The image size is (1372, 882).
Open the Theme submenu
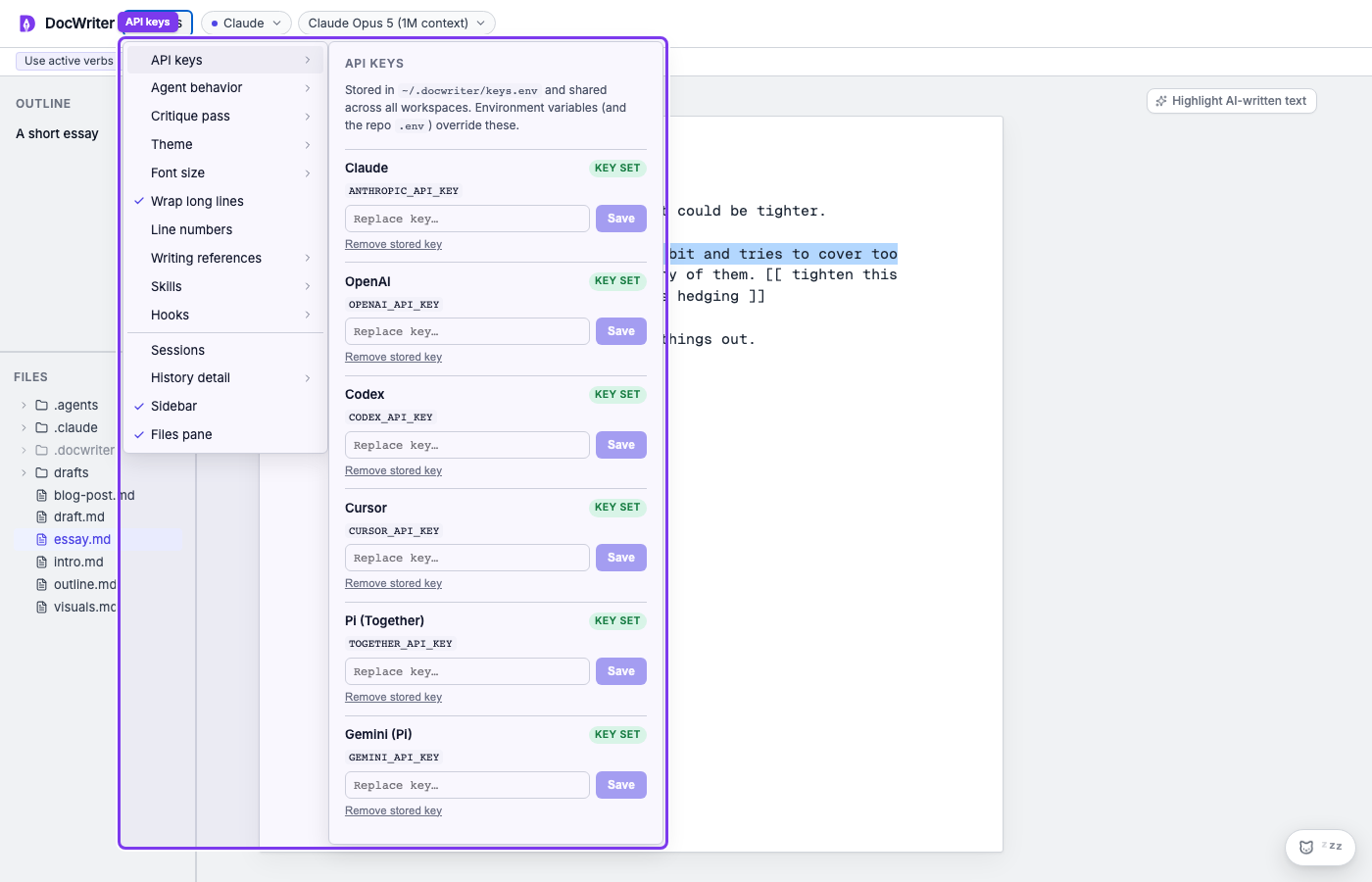pyautogui.click(x=225, y=144)
